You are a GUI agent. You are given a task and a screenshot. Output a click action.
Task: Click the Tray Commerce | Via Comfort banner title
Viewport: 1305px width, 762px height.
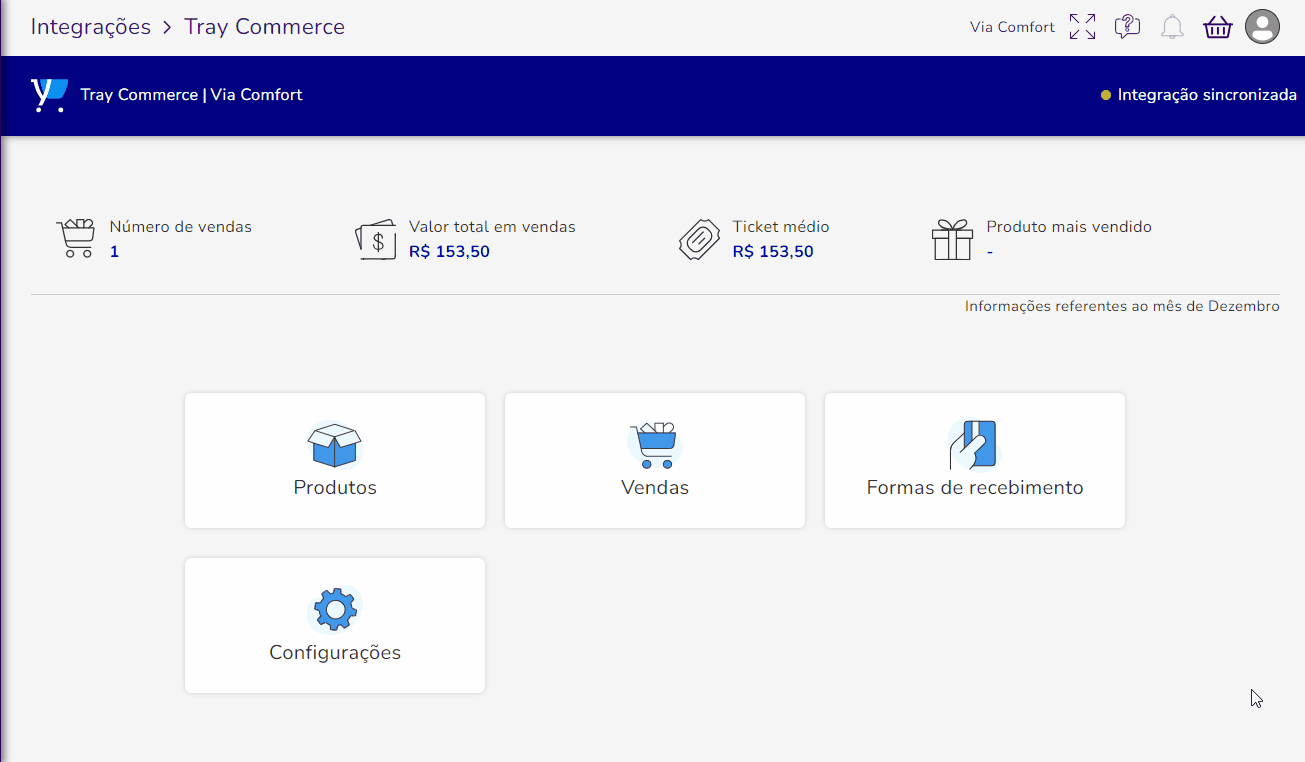pyautogui.click(x=191, y=95)
